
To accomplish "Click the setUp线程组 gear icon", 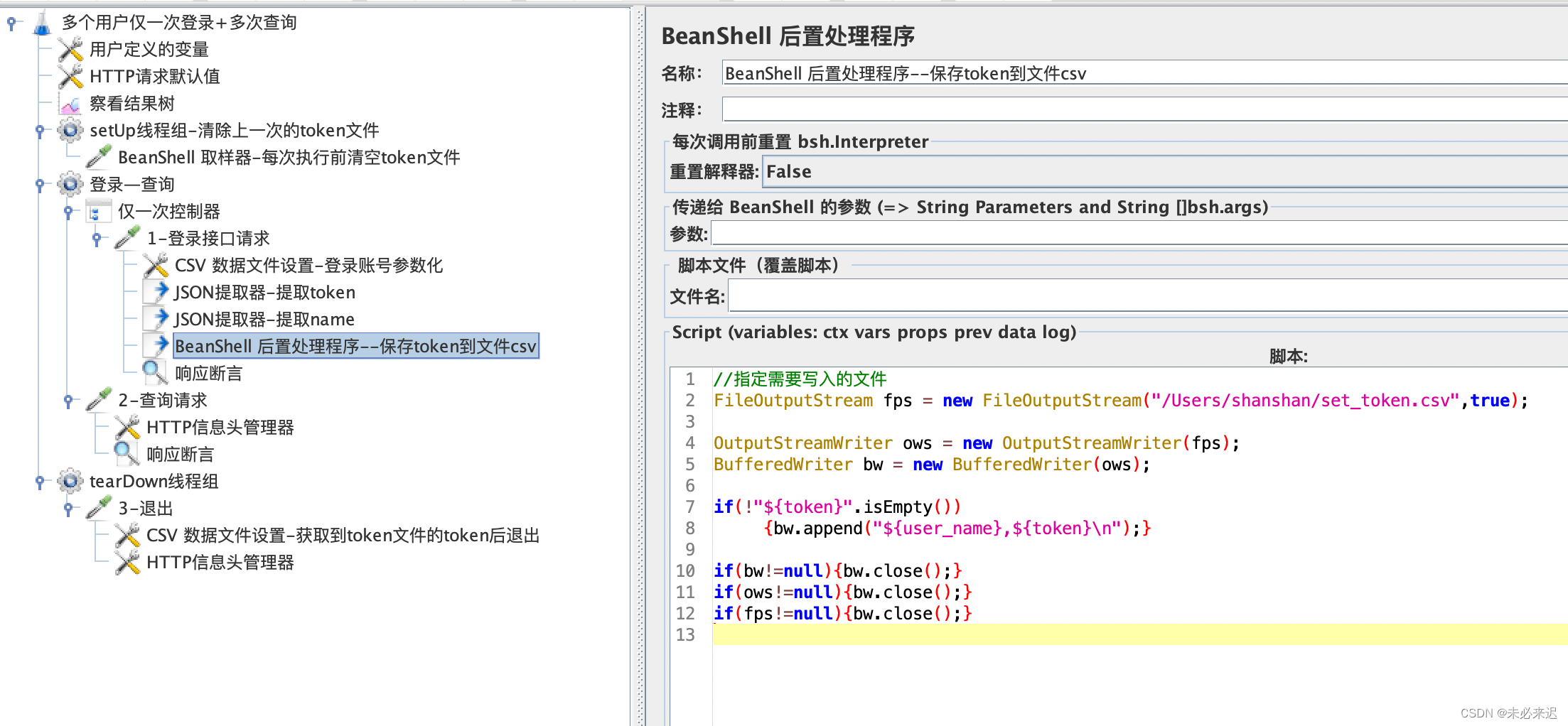I will (x=70, y=131).
